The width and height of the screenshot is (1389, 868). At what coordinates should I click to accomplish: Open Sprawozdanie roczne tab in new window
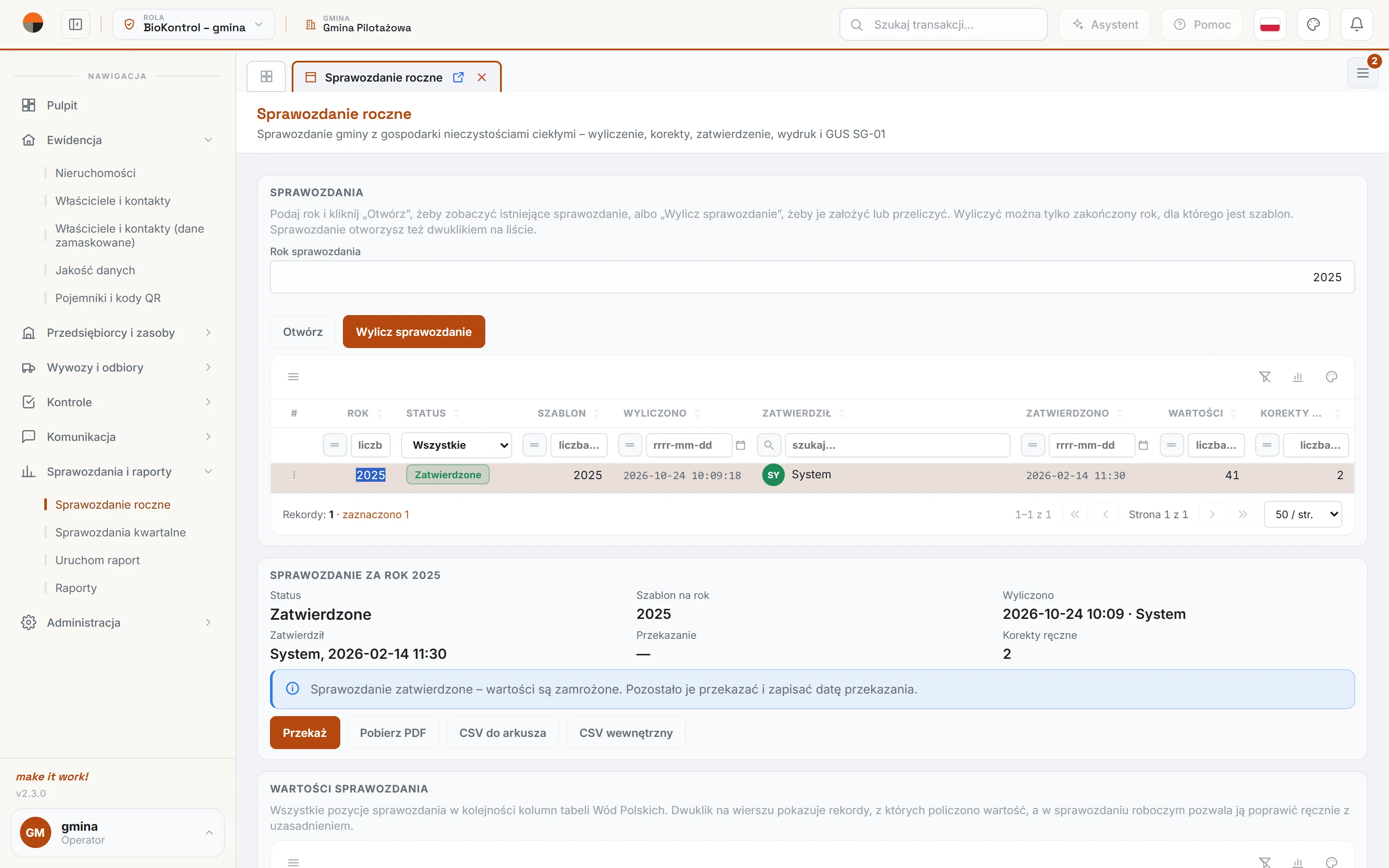[x=458, y=77]
